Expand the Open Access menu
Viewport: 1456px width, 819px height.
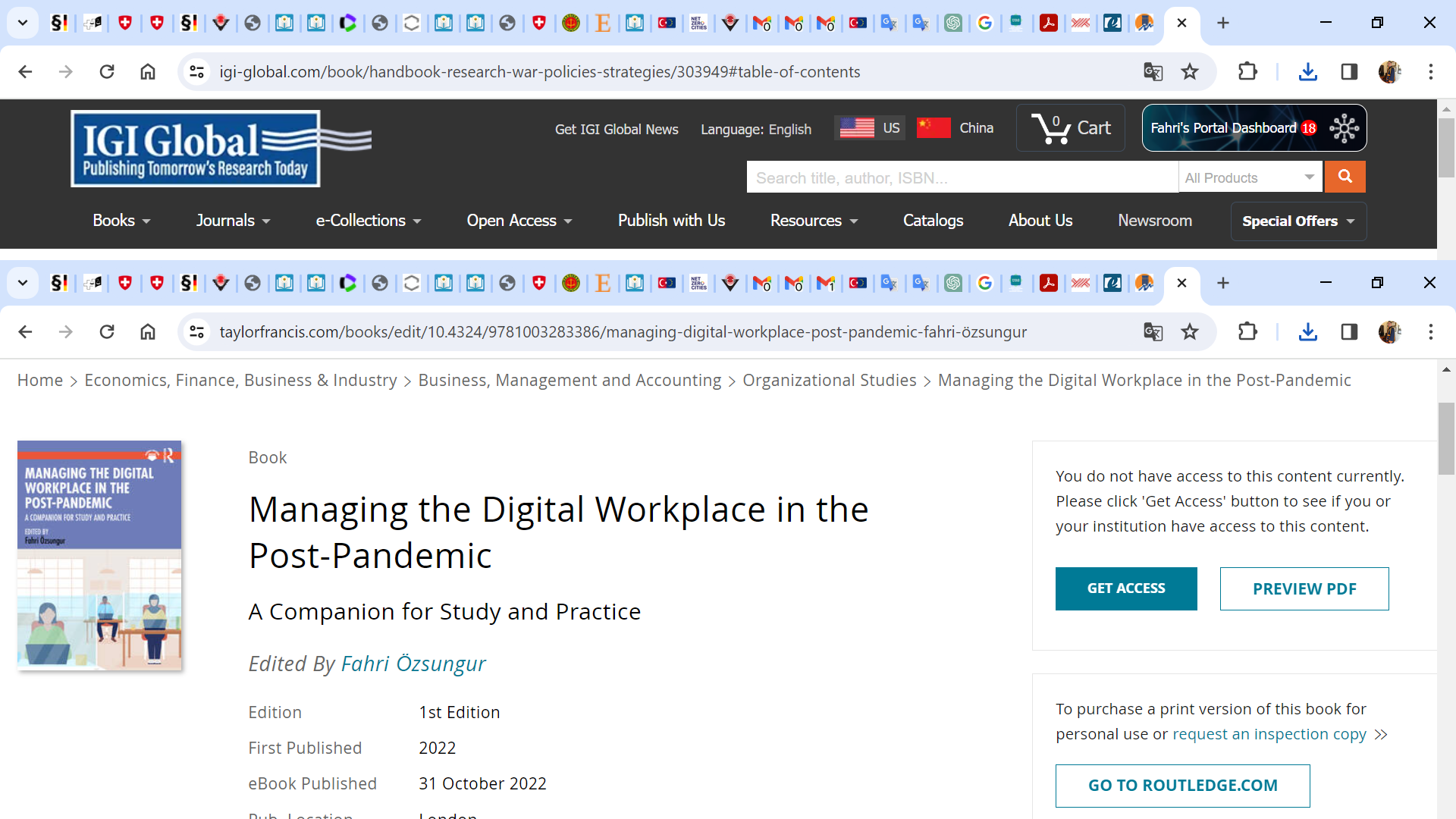point(519,221)
